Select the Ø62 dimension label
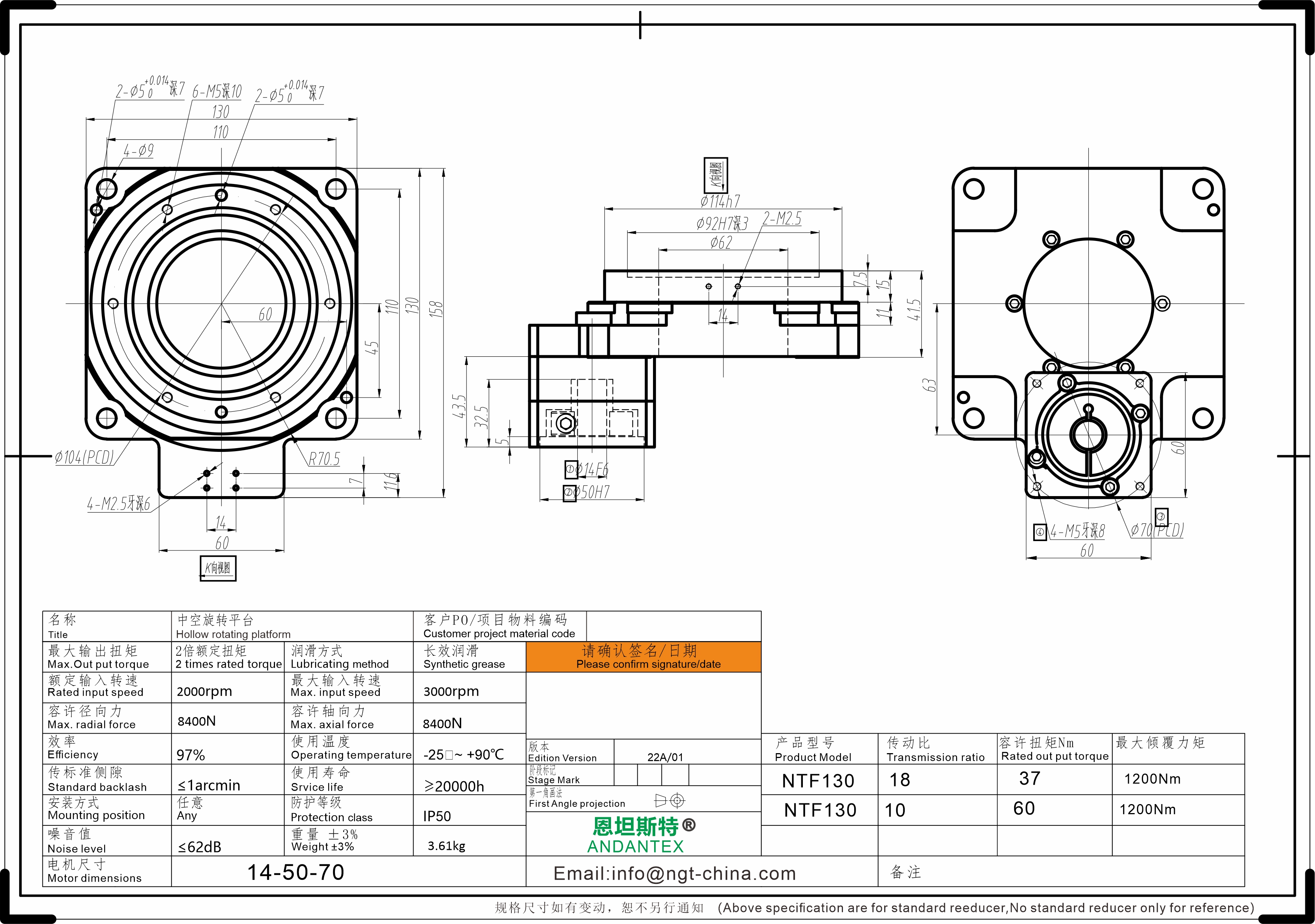The image size is (1315, 924). point(721,242)
